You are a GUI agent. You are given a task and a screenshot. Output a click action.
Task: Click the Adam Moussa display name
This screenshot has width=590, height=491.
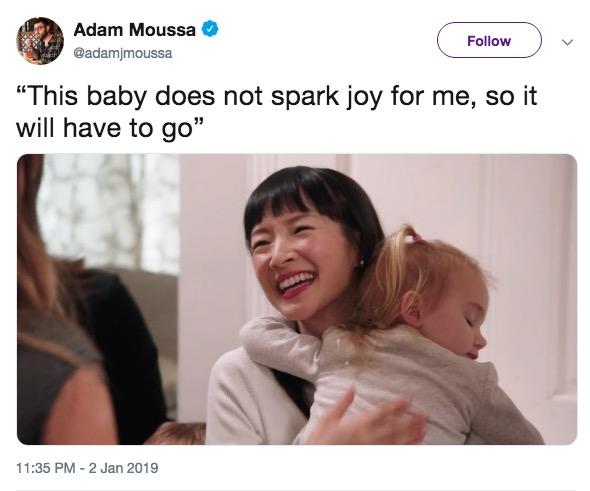[135, 30]
